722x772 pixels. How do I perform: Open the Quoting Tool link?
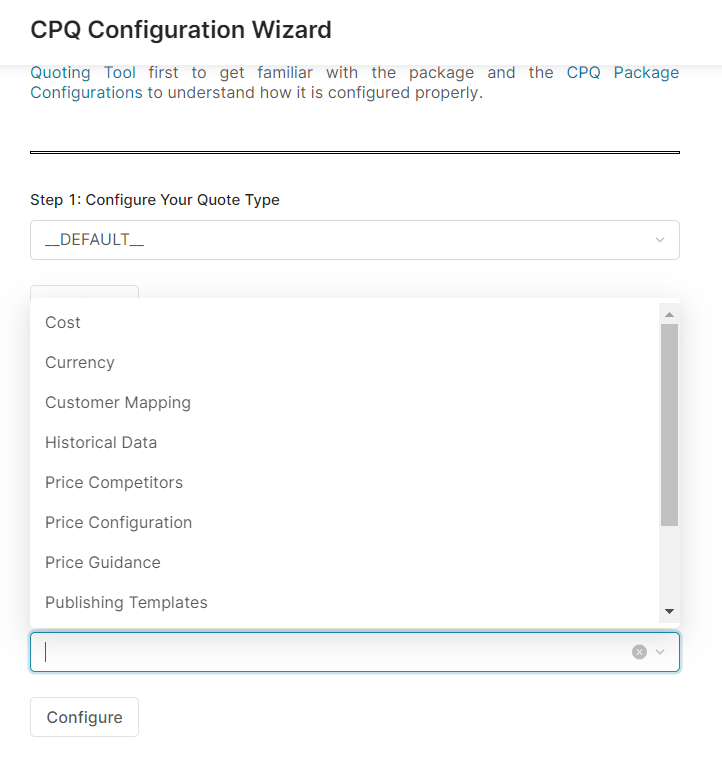click(83, 73)
